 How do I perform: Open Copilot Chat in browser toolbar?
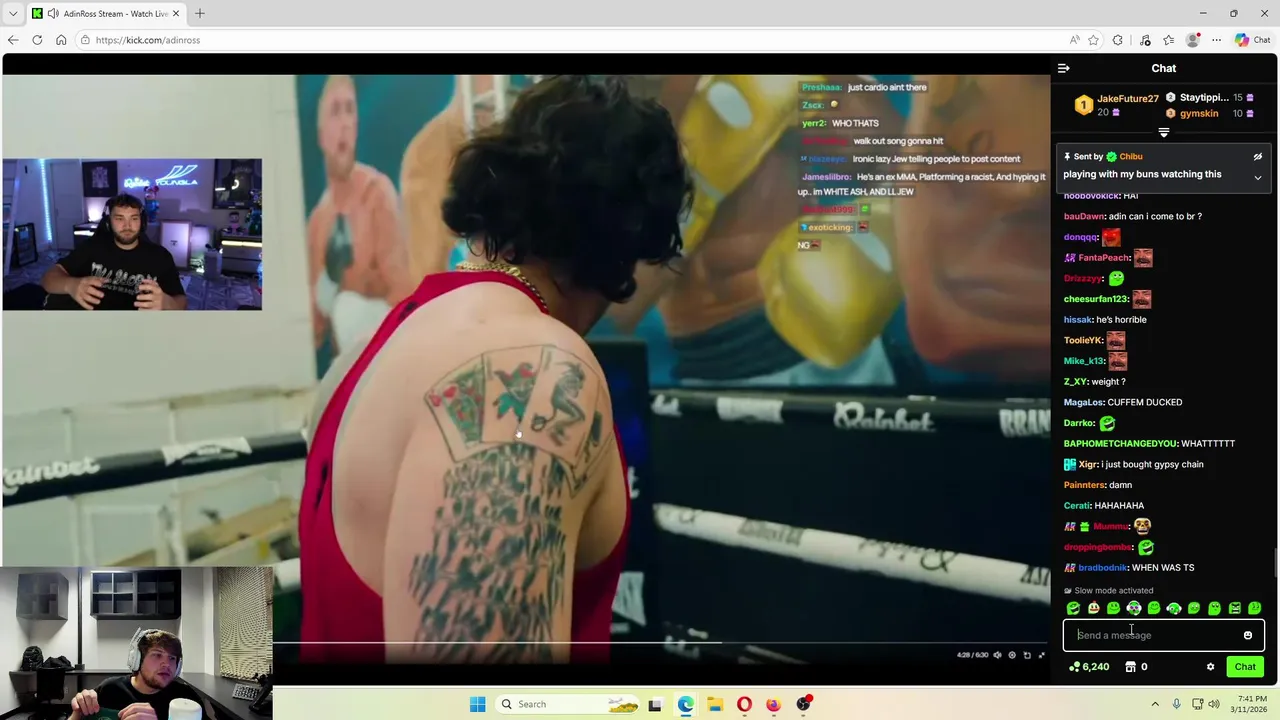pyautogui.click(x=1252, y=40)
